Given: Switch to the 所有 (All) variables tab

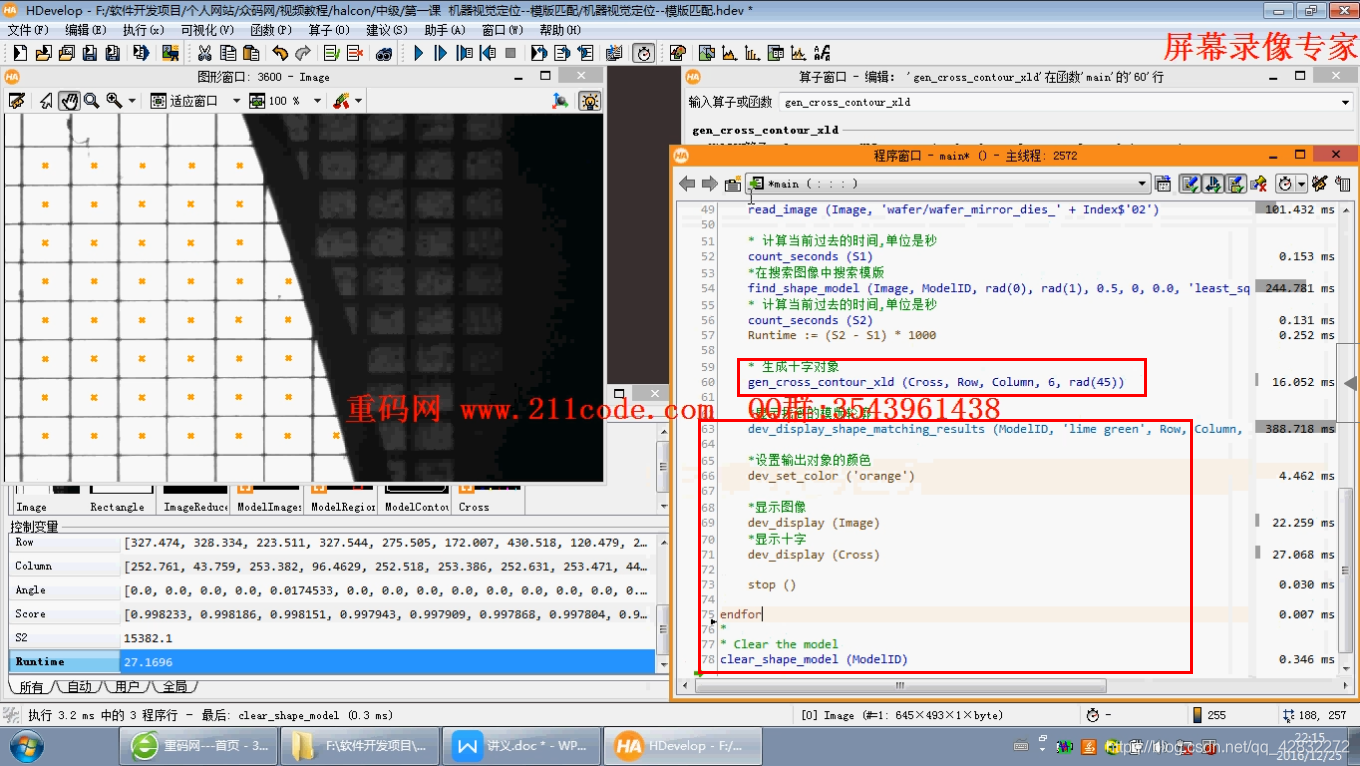Looking at the screenshot, I should point(31,687).
